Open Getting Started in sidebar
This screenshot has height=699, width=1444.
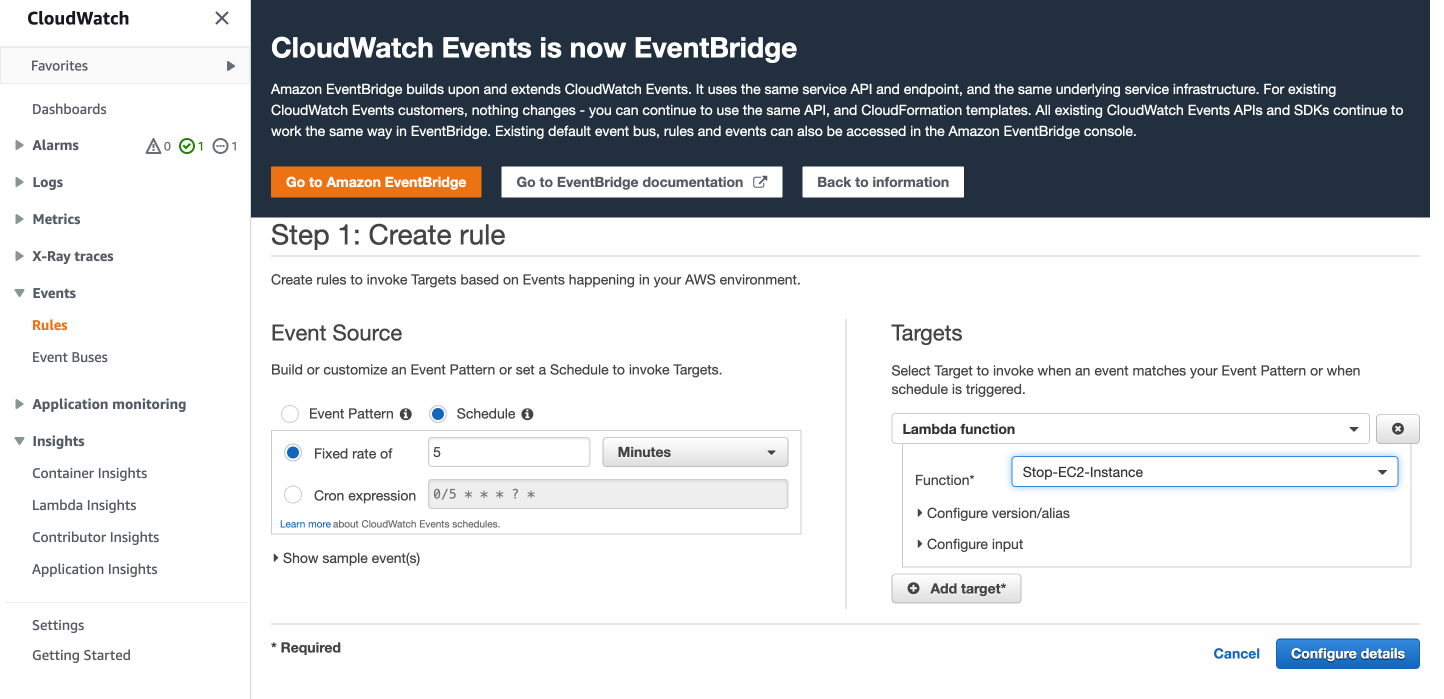click(x=81, y=655)
